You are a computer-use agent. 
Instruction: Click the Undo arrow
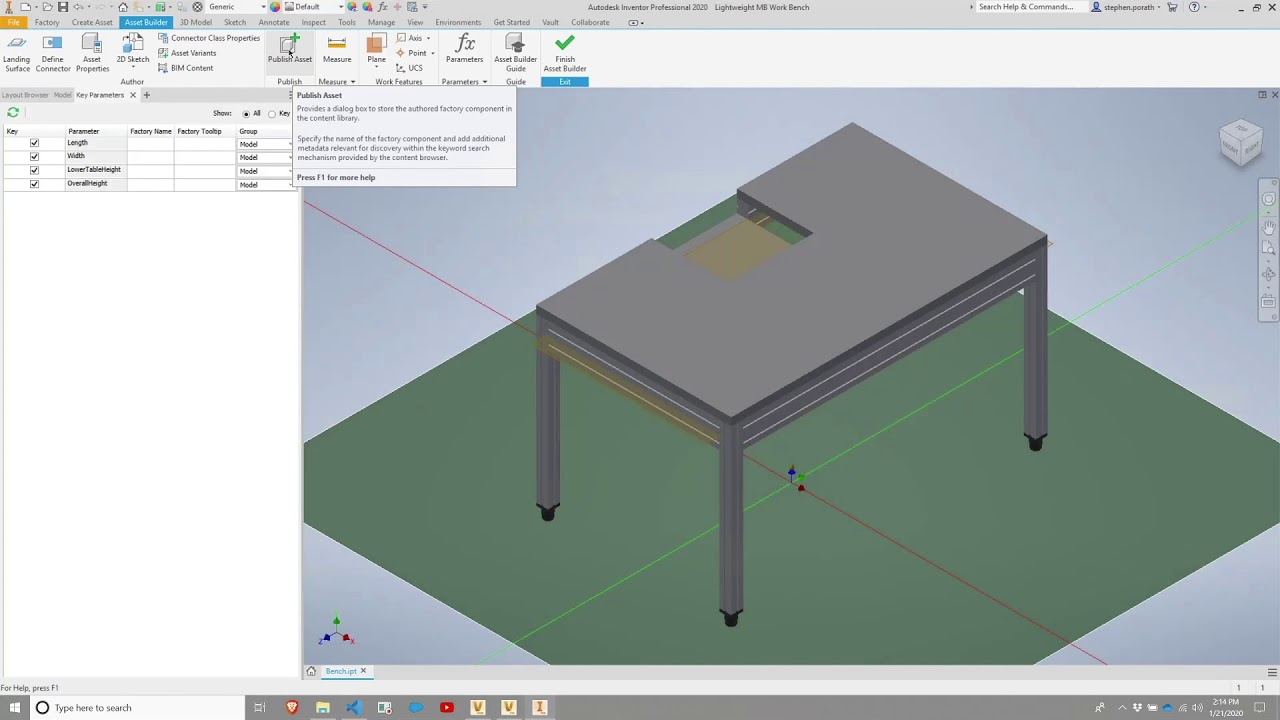(78, 7)
